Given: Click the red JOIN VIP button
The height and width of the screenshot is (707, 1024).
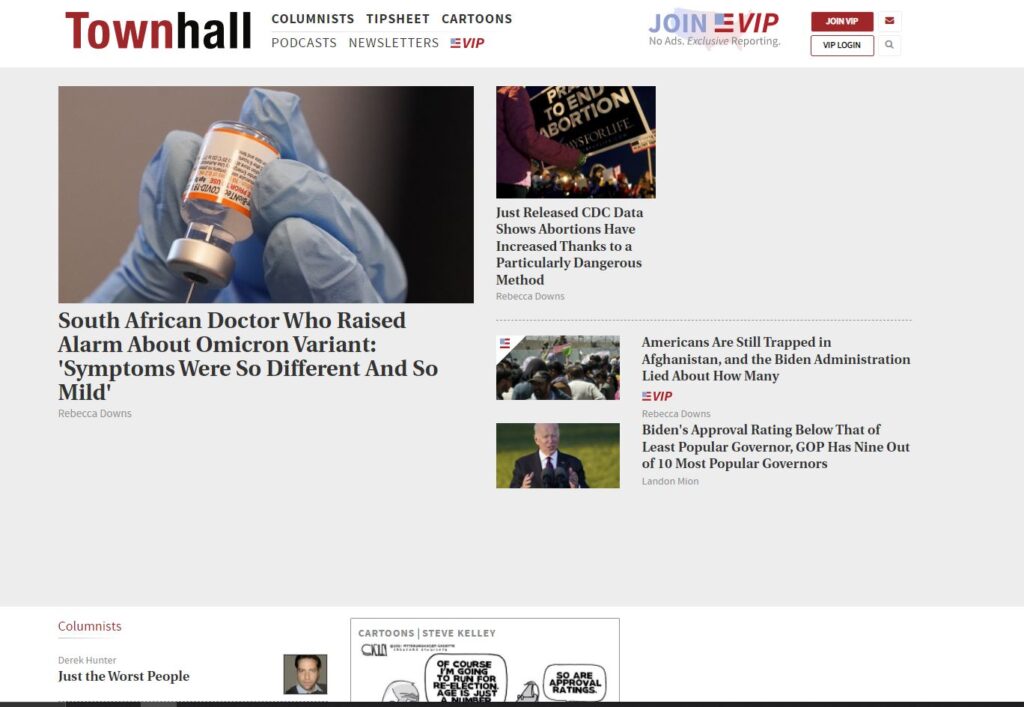Looking at the screenshot, I should pos(842,21).
